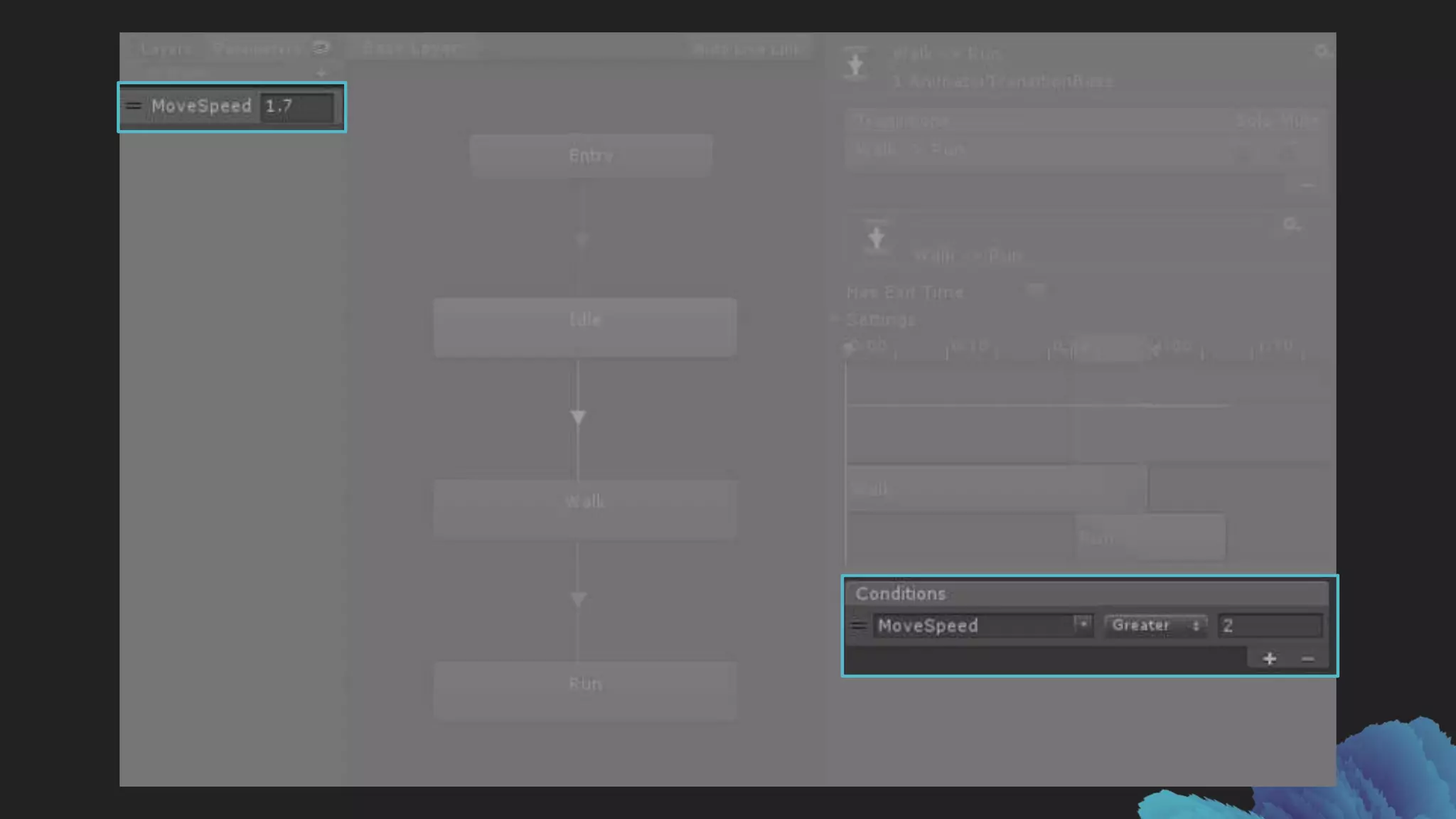Select the Idle state node
This screenshot has width=1456, height=819.
point(584,327)
